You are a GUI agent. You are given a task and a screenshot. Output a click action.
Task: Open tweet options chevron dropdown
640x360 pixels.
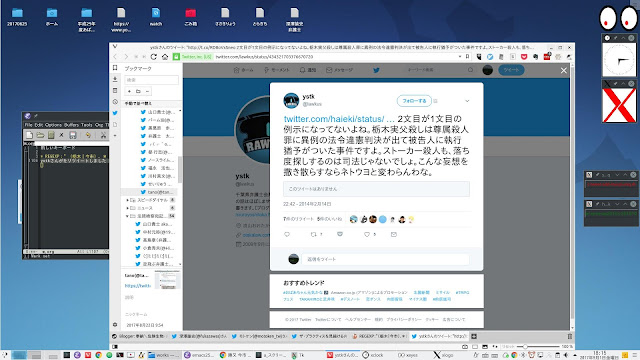[467, 101]
